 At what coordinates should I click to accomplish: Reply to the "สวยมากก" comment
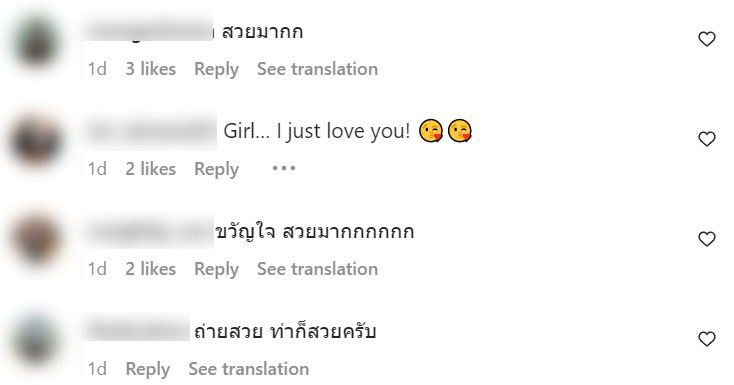(x=216, y=69)
